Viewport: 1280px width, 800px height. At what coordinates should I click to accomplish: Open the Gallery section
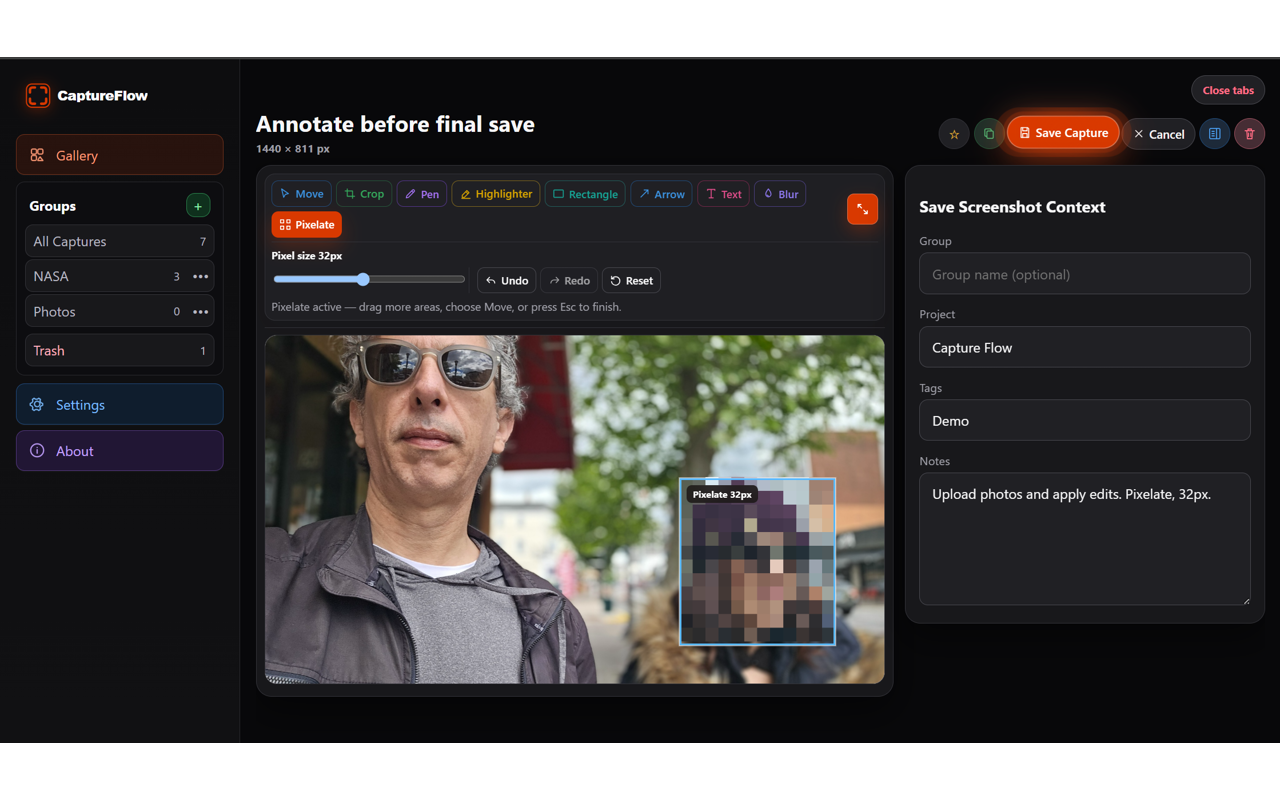120,155
